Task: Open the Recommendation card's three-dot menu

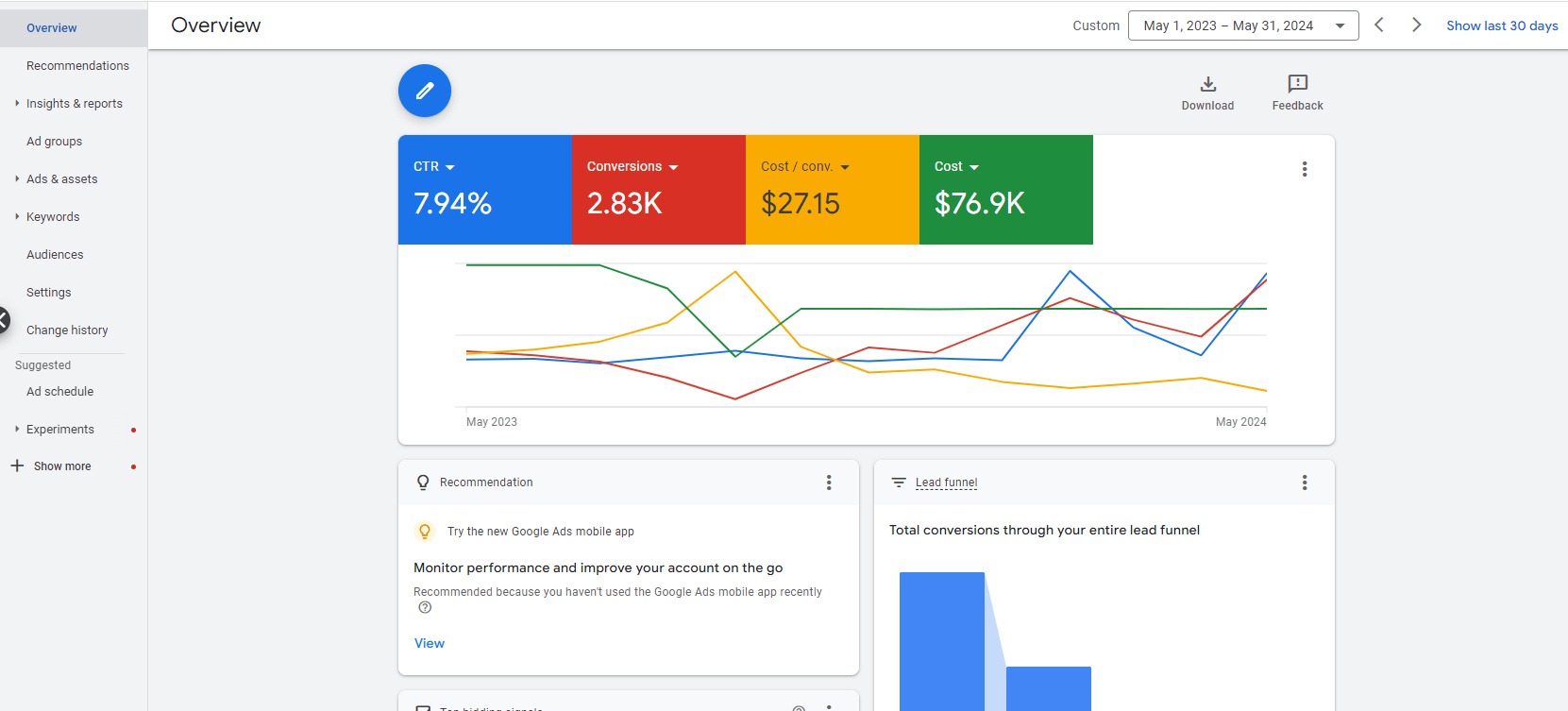Action: 829,482
